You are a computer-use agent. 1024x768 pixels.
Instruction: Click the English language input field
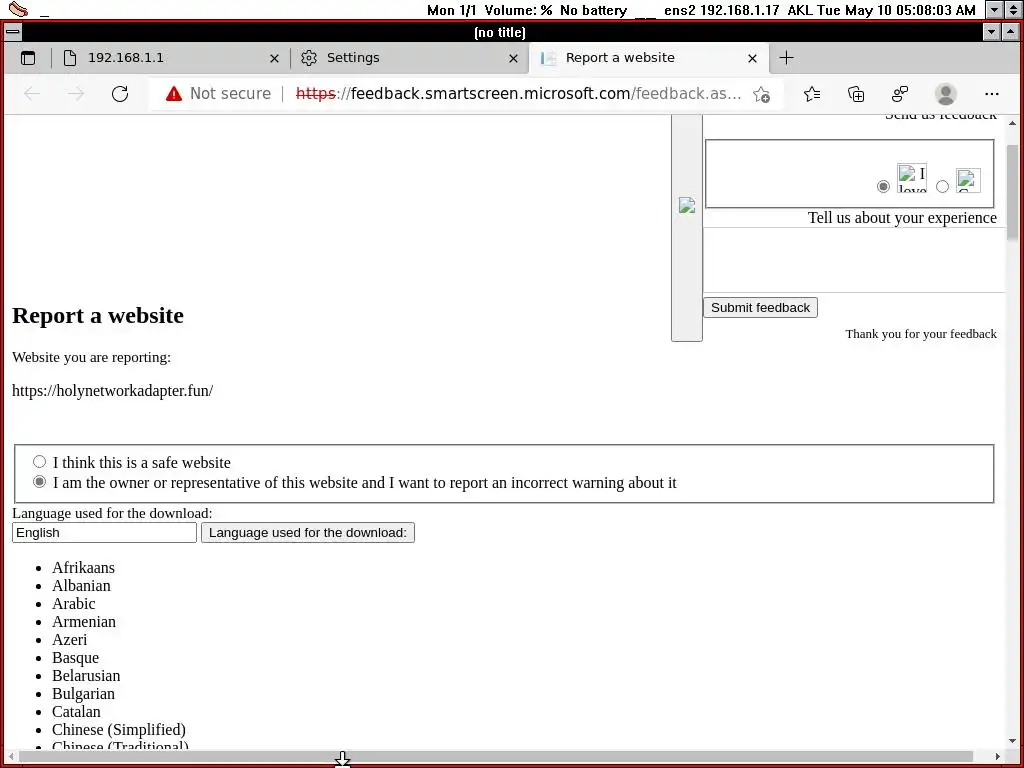(104, 533)
